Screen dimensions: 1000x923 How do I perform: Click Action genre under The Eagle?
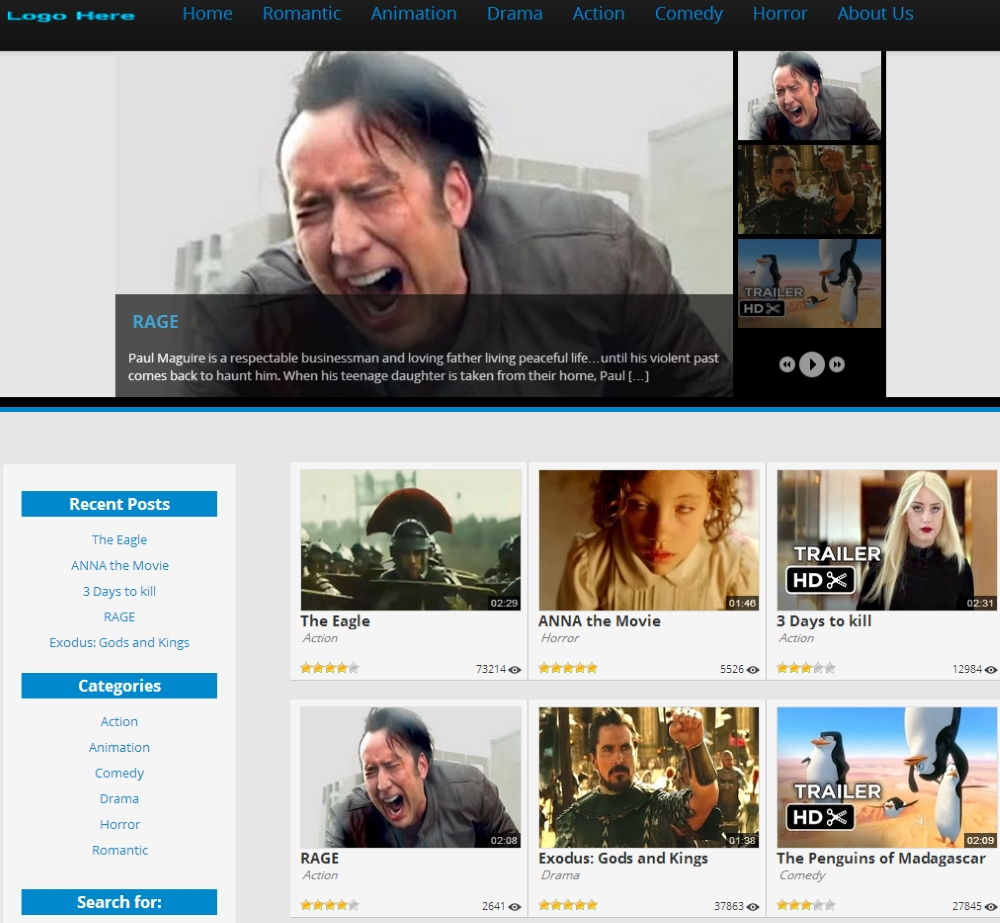320,638
